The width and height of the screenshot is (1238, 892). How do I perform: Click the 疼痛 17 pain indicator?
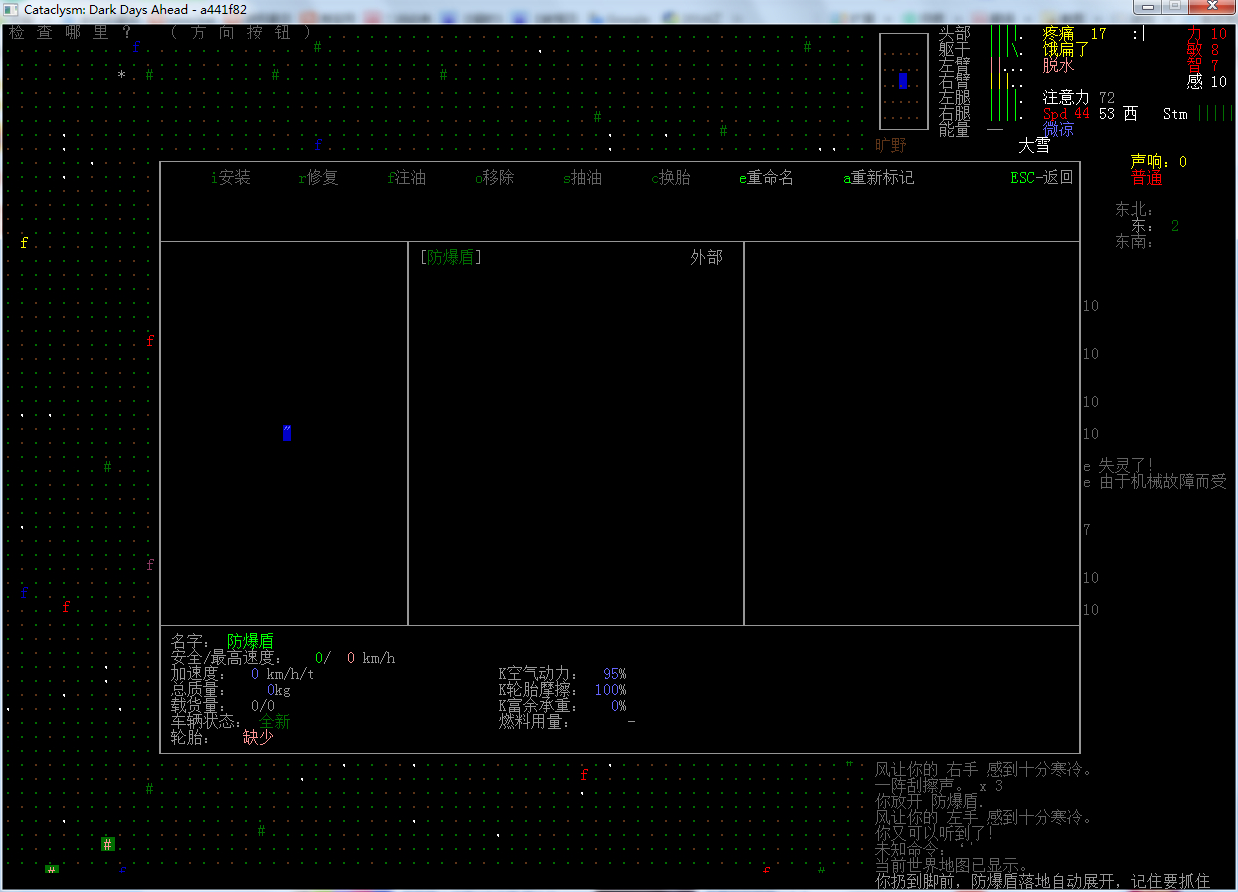tap(1075, 34)
